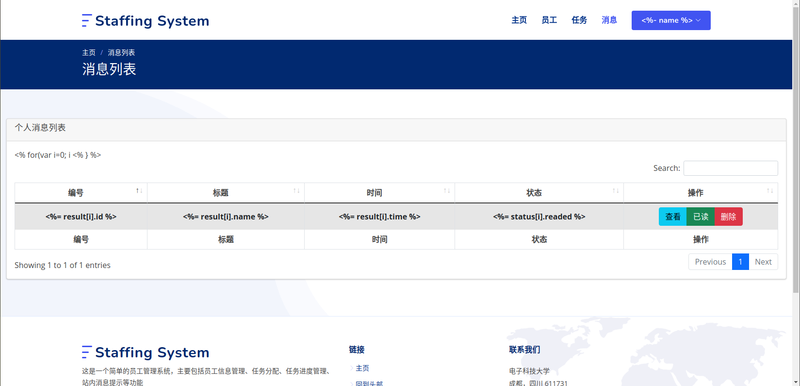
Task: Open the 主页 navigation menu item
Action: point(519,20)
